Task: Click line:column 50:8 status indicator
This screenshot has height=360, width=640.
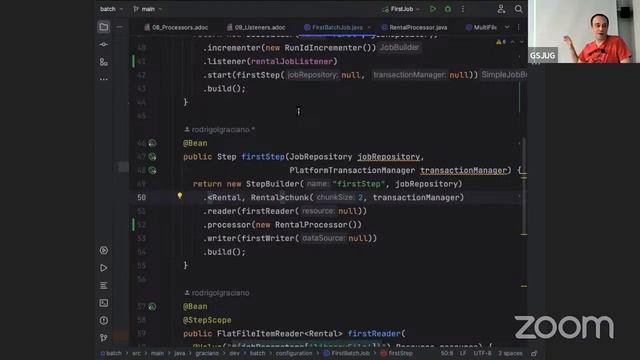Action: (447, 353)
